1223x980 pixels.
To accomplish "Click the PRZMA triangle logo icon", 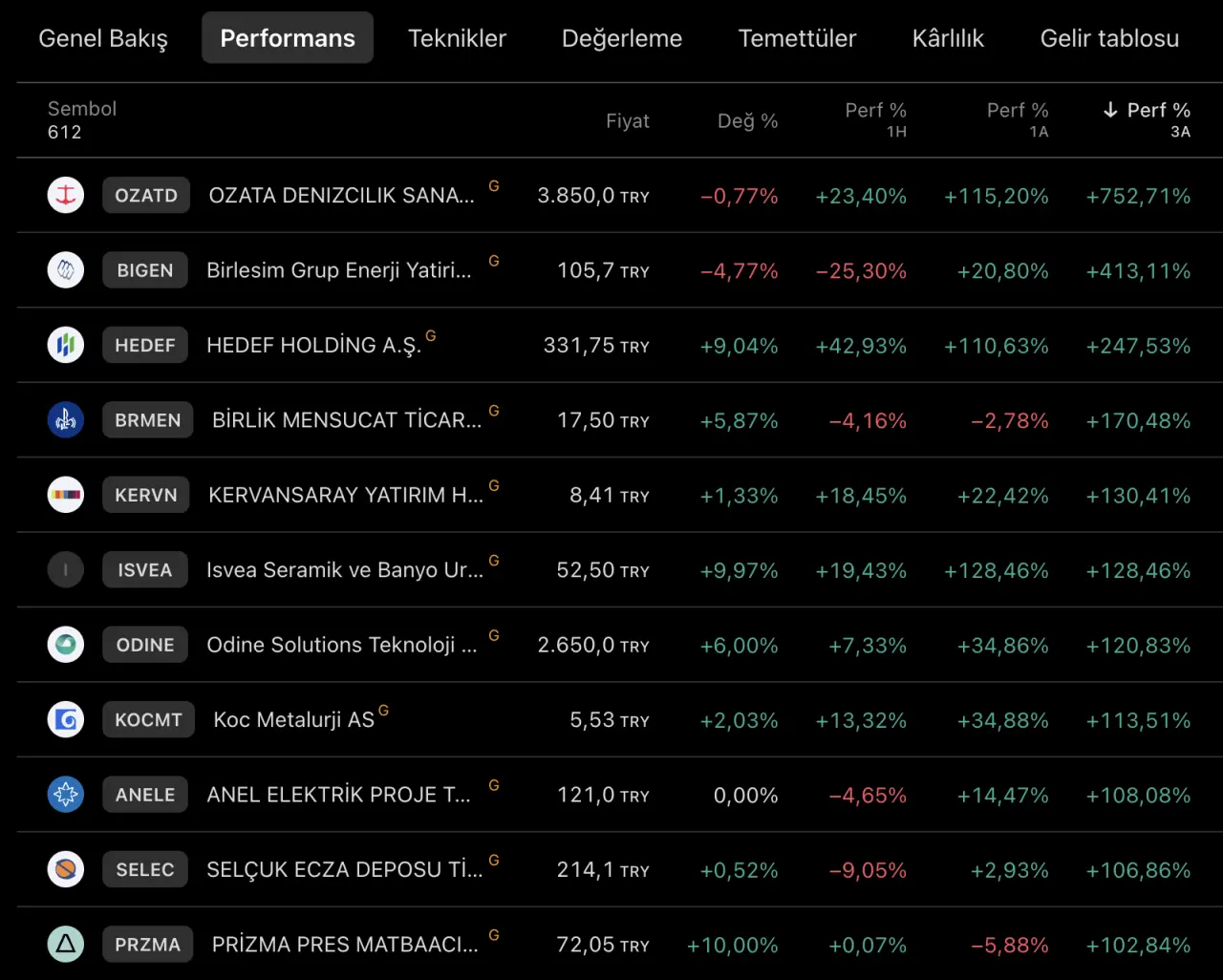I will pyautogui.click(x=66, y=945).
